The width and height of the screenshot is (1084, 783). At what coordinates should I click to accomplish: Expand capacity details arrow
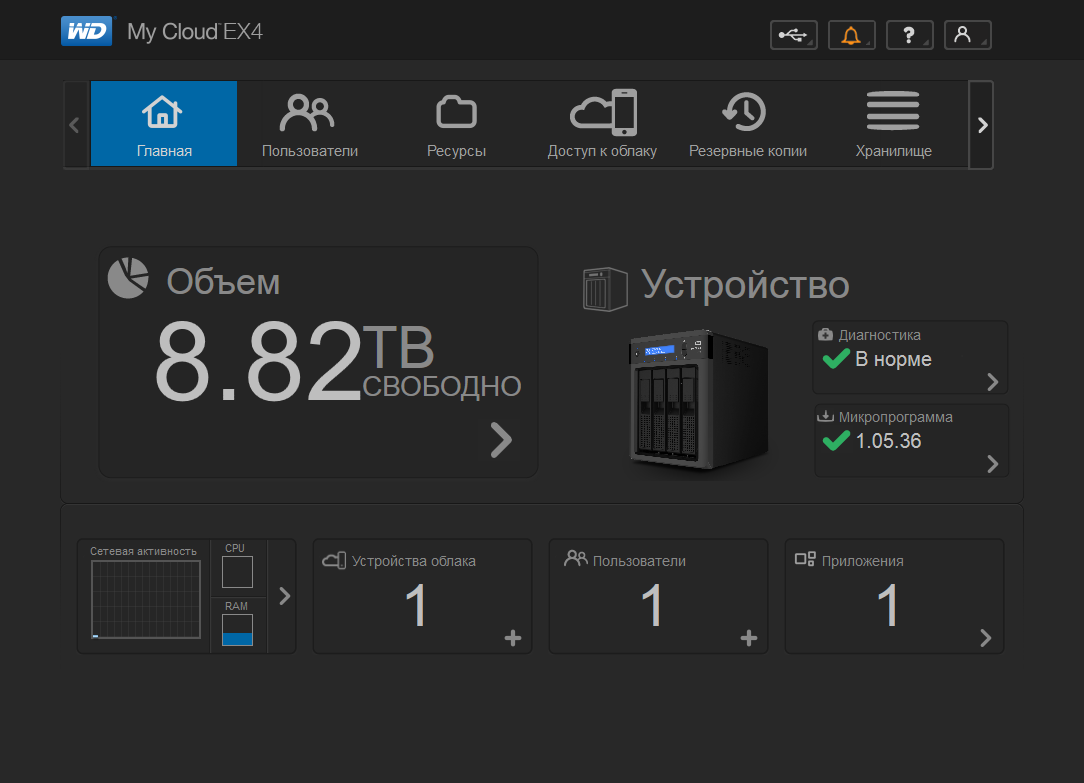coord(501,440)
